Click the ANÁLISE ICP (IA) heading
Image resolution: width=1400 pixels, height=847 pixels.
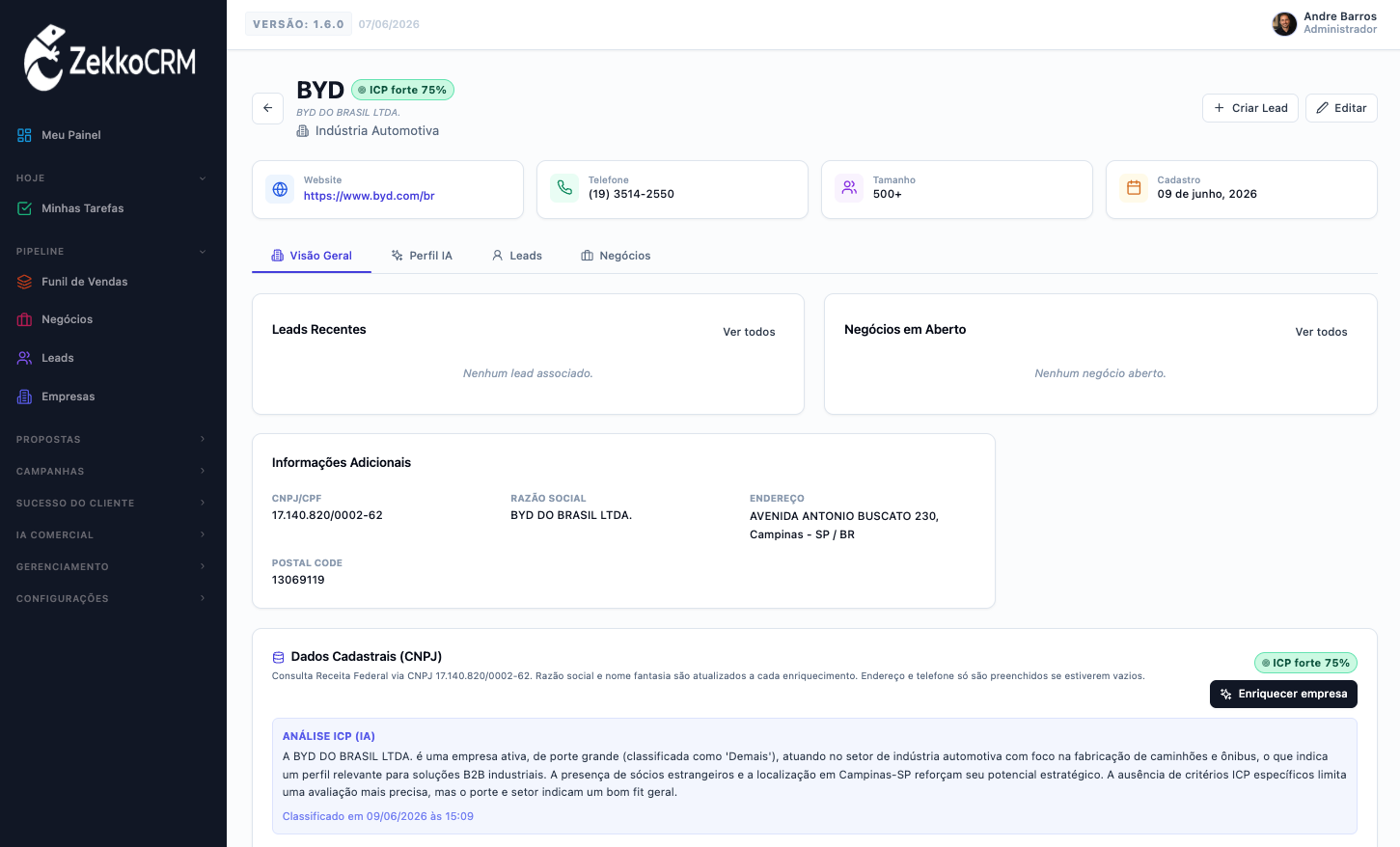(329, 736)
